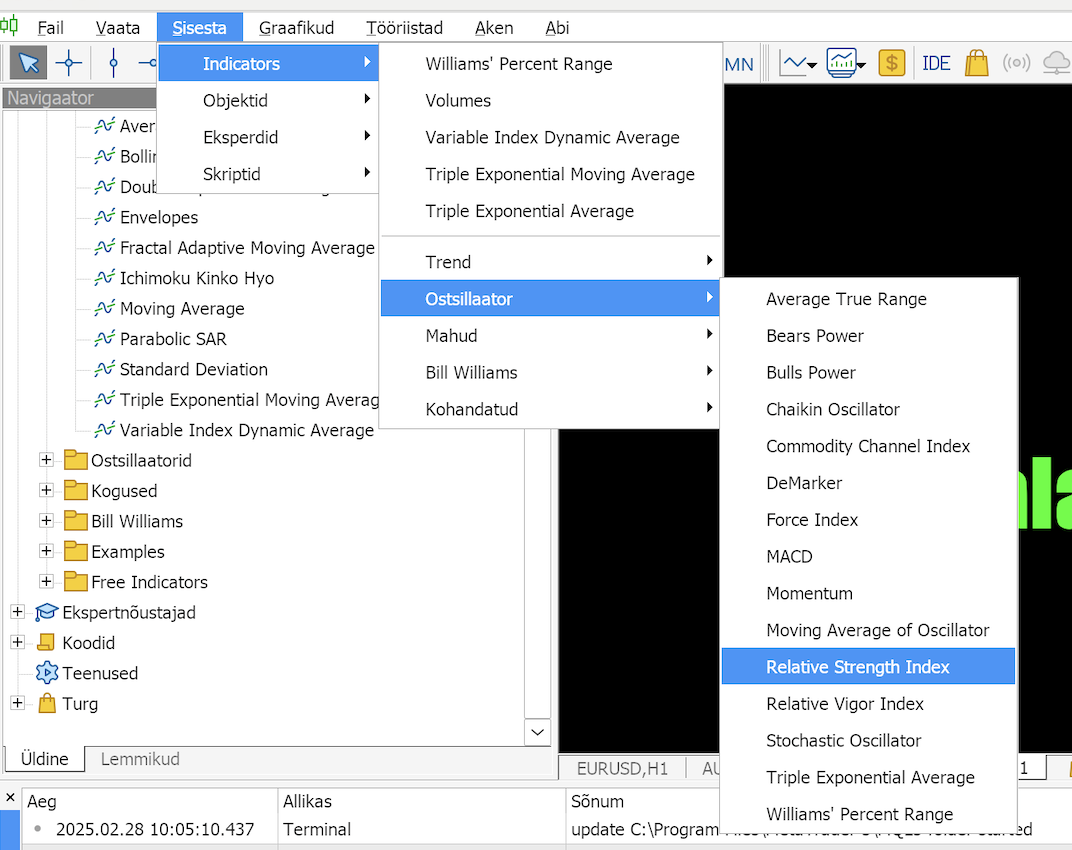Click the dollar sign trading icon
The height and width of the screenshot is (850, 1072).
click(x=892, y=64)
